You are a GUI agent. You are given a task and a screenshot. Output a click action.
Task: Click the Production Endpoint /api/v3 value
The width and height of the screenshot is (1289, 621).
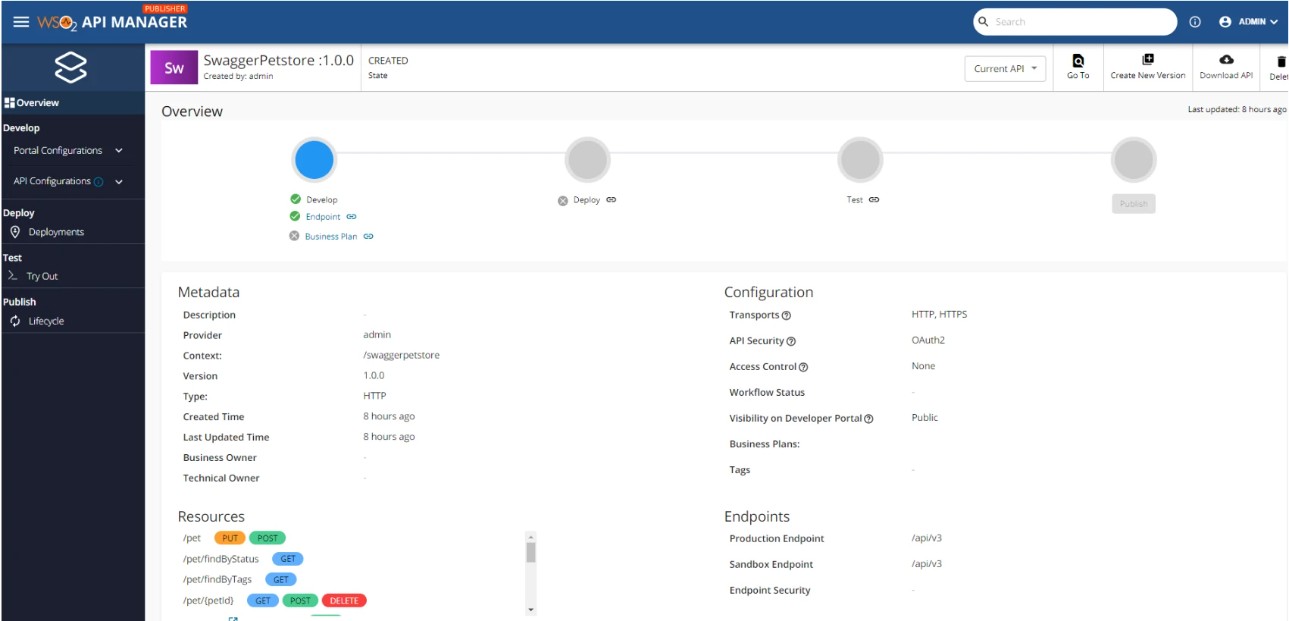(927, 538)
